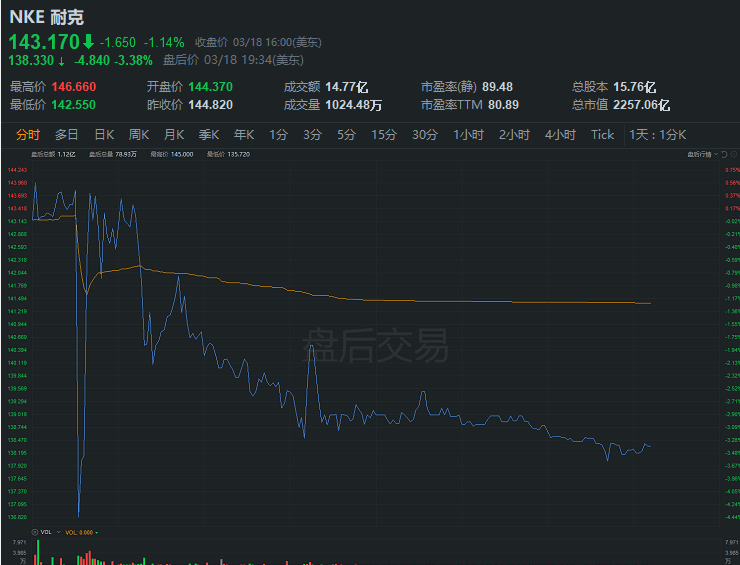Click the 最高价 146.660 value

74,87
